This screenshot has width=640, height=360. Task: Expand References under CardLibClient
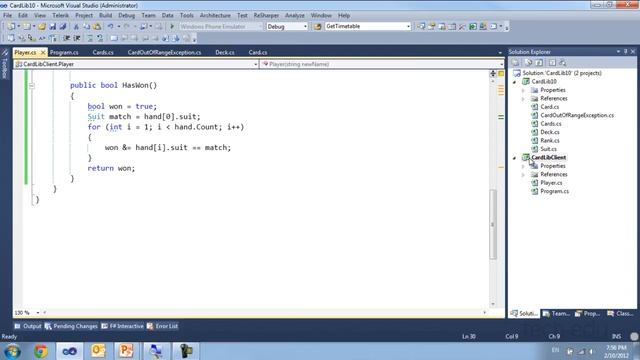pos(524,175)
